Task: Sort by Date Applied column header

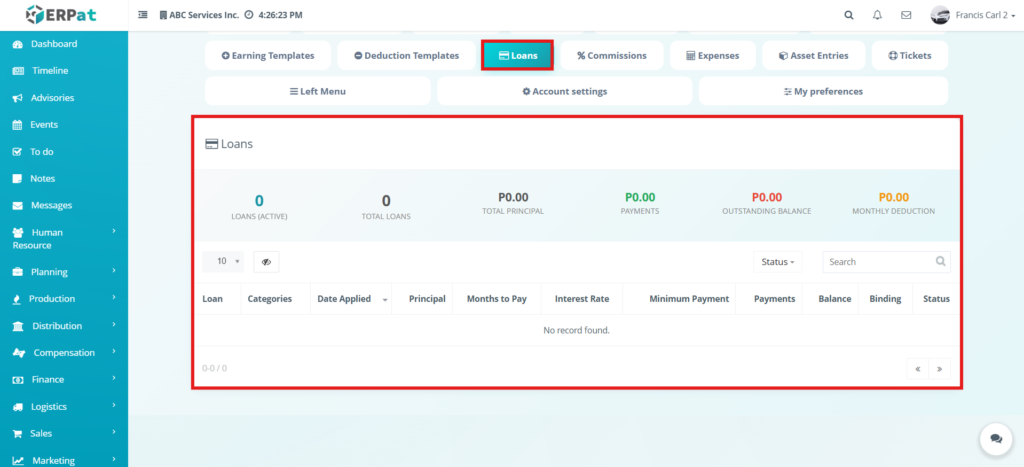Action: (x=344, y=299)
